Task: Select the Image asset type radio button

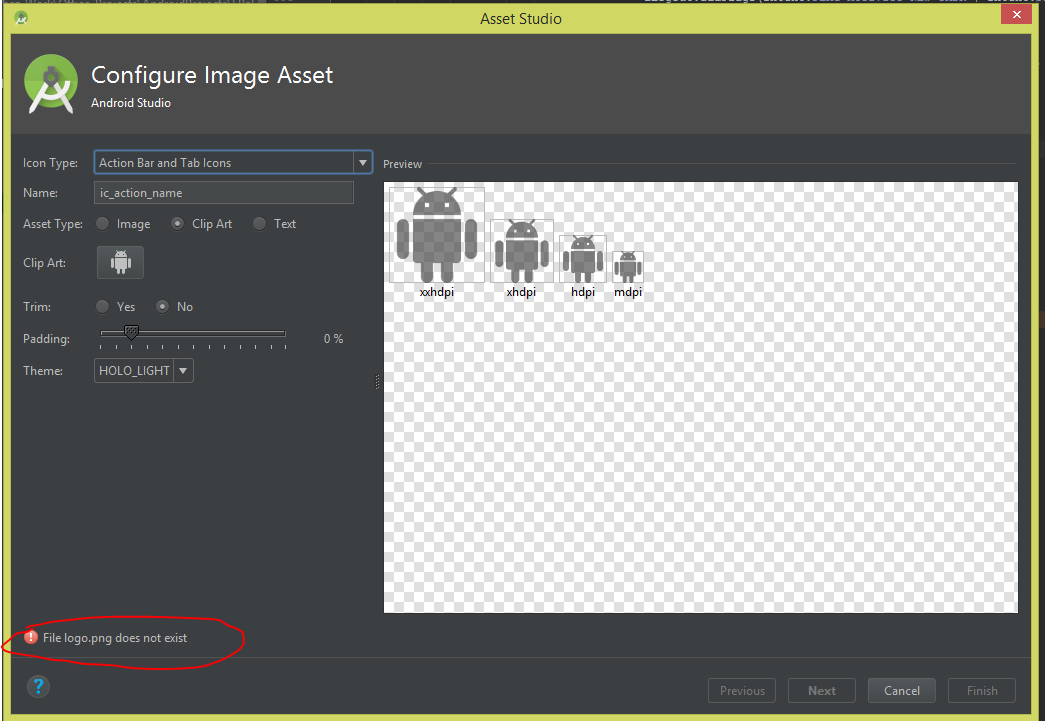Action: (102, 223)
